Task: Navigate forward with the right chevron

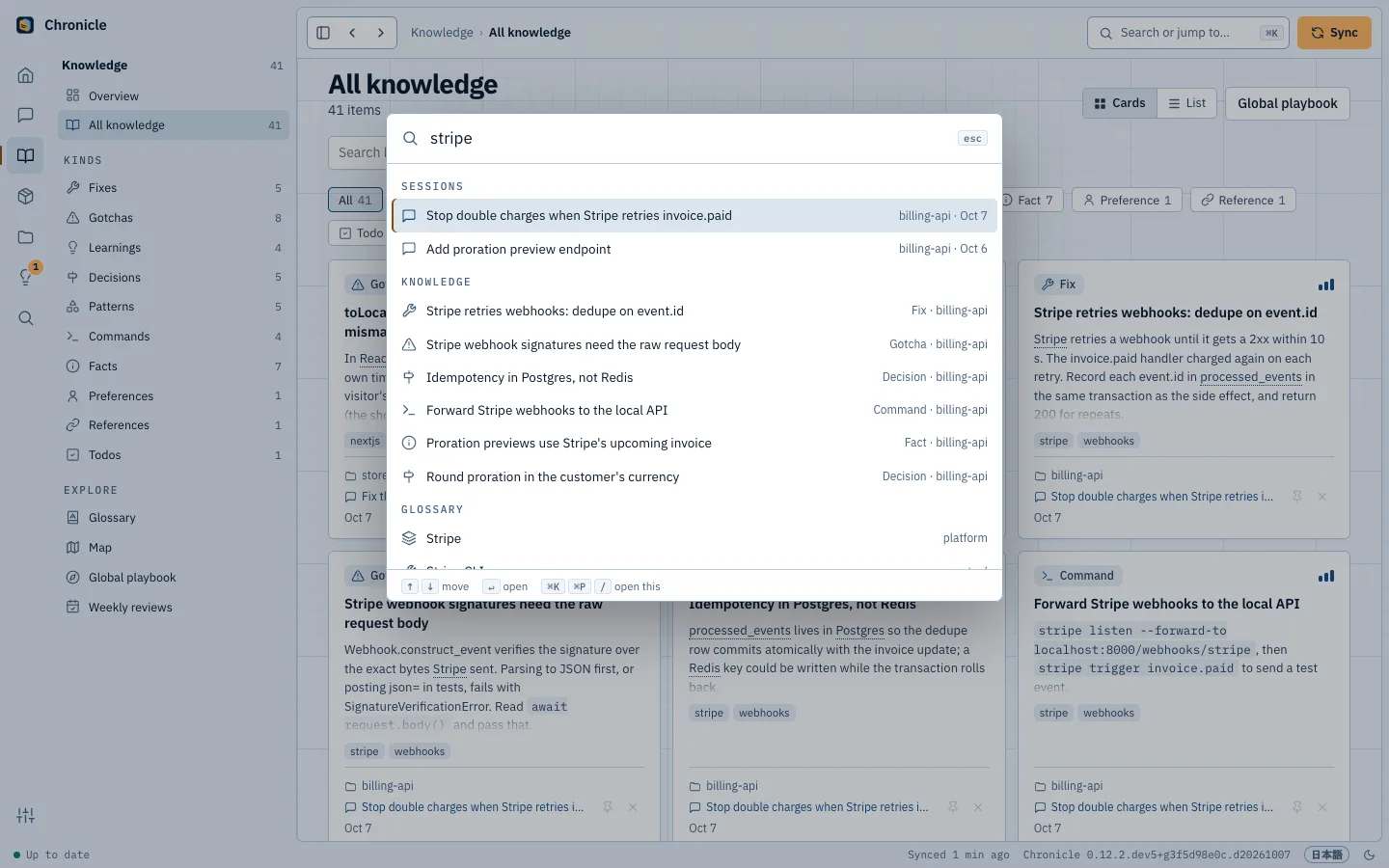Action: [x=381, y=33]
